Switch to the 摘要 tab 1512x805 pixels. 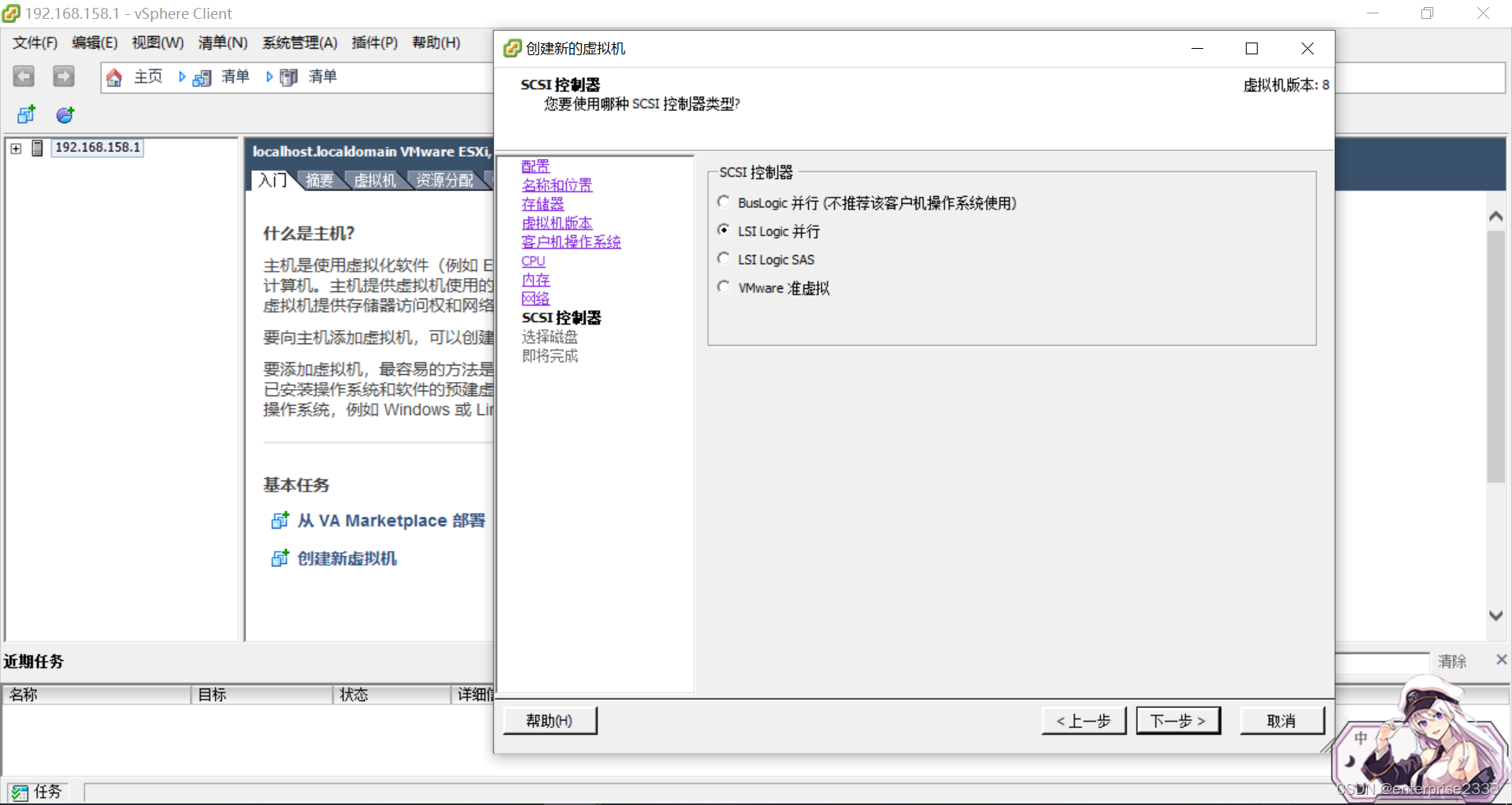point(319,180)
